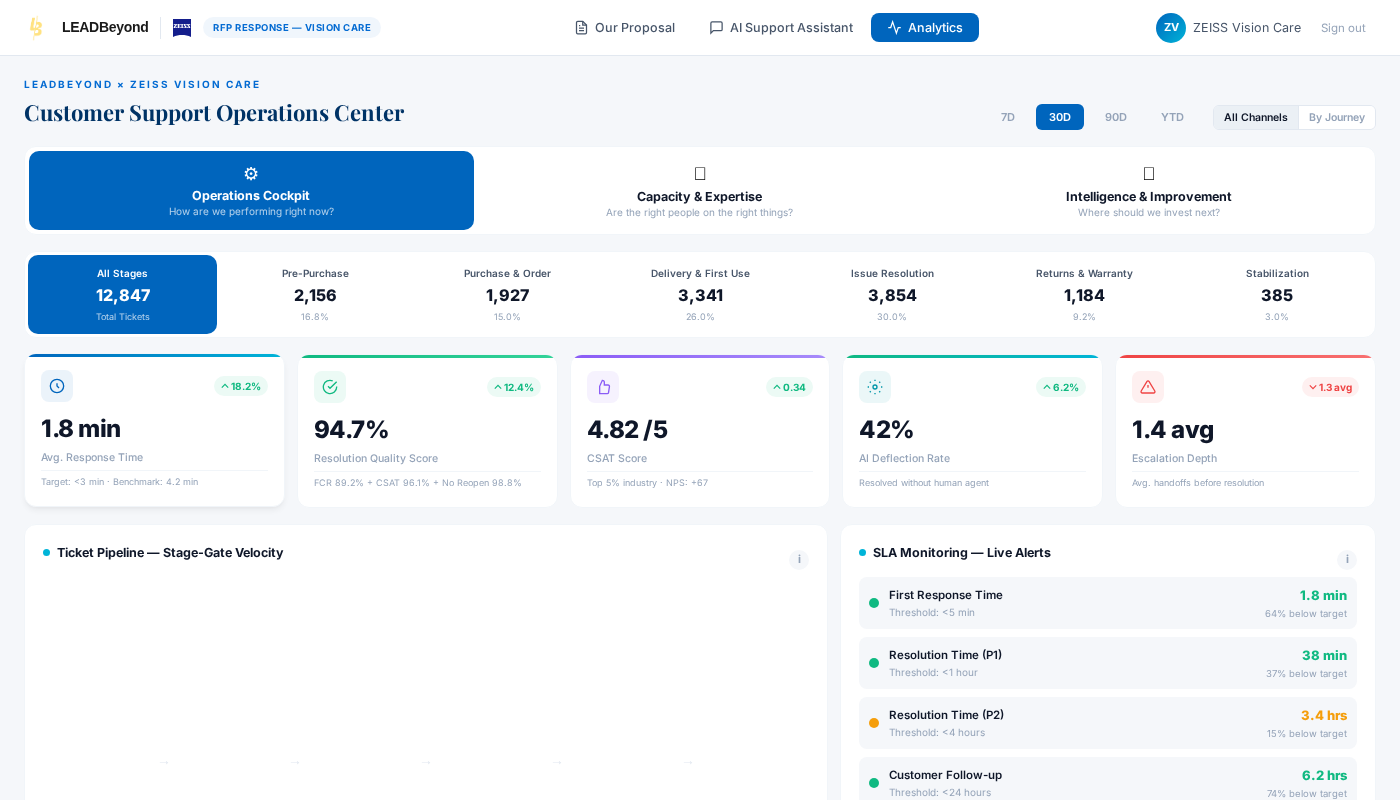
Task: Switch to Capacity & Expertise view
Action: pos(699,190)
